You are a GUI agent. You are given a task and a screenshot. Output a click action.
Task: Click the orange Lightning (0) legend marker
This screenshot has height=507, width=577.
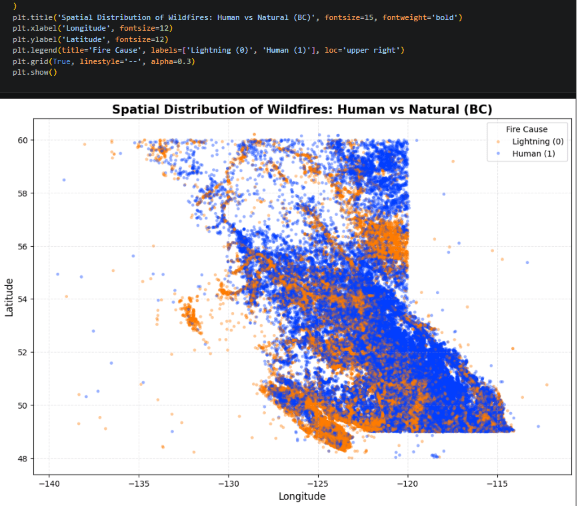498,142
